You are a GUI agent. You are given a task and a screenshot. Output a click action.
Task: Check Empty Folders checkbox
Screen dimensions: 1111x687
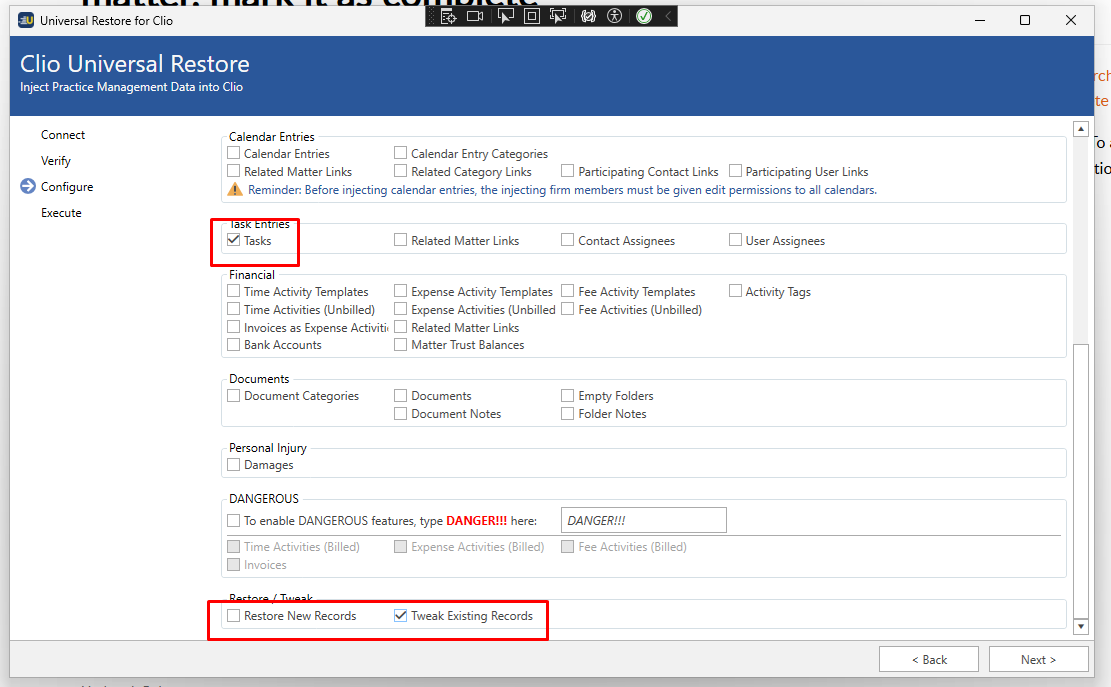pyautogui.click(x=568, y=395)
